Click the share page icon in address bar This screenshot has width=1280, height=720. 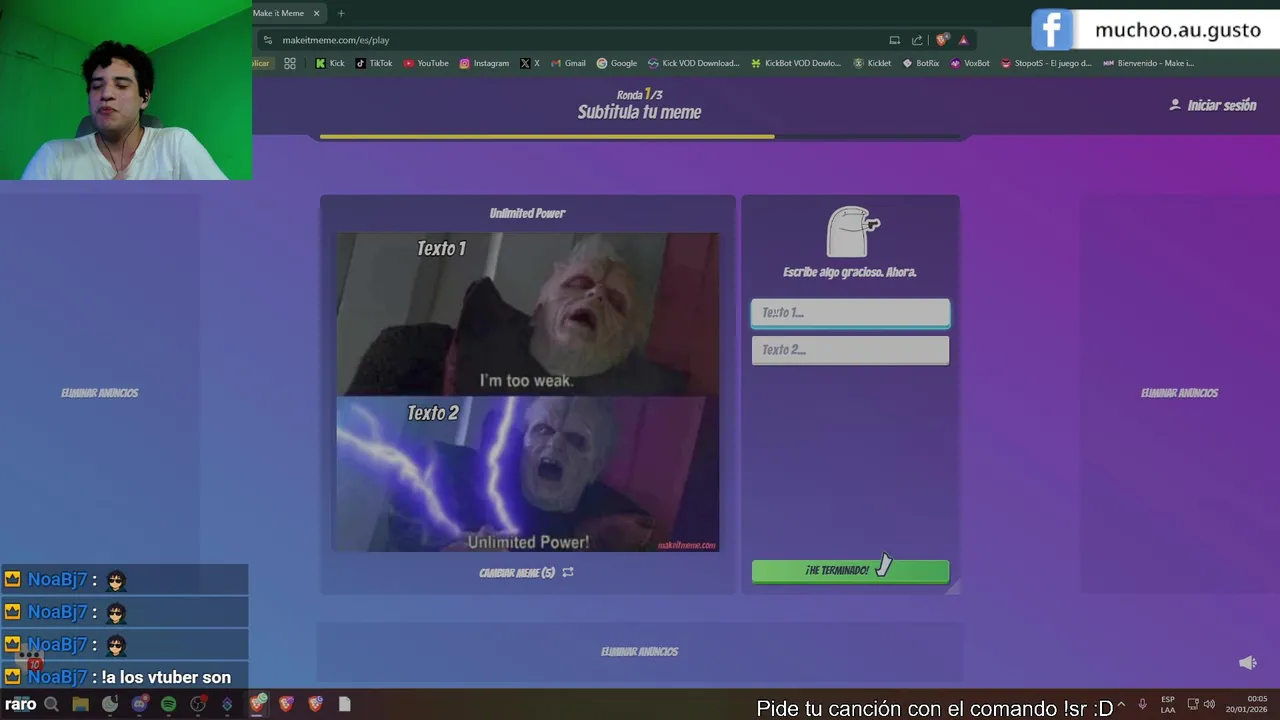point(917,40)
